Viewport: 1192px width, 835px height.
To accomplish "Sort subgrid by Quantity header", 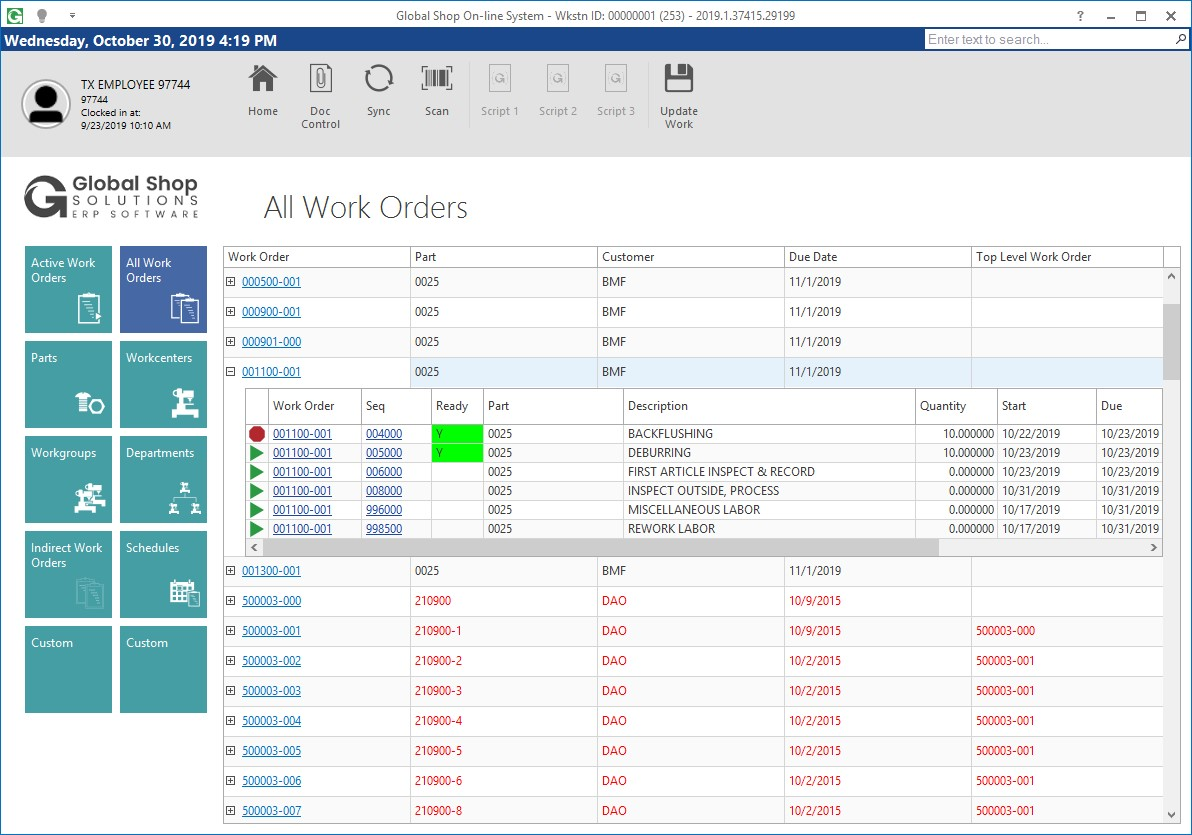I will pyautogui.click(x=956, y=406).
